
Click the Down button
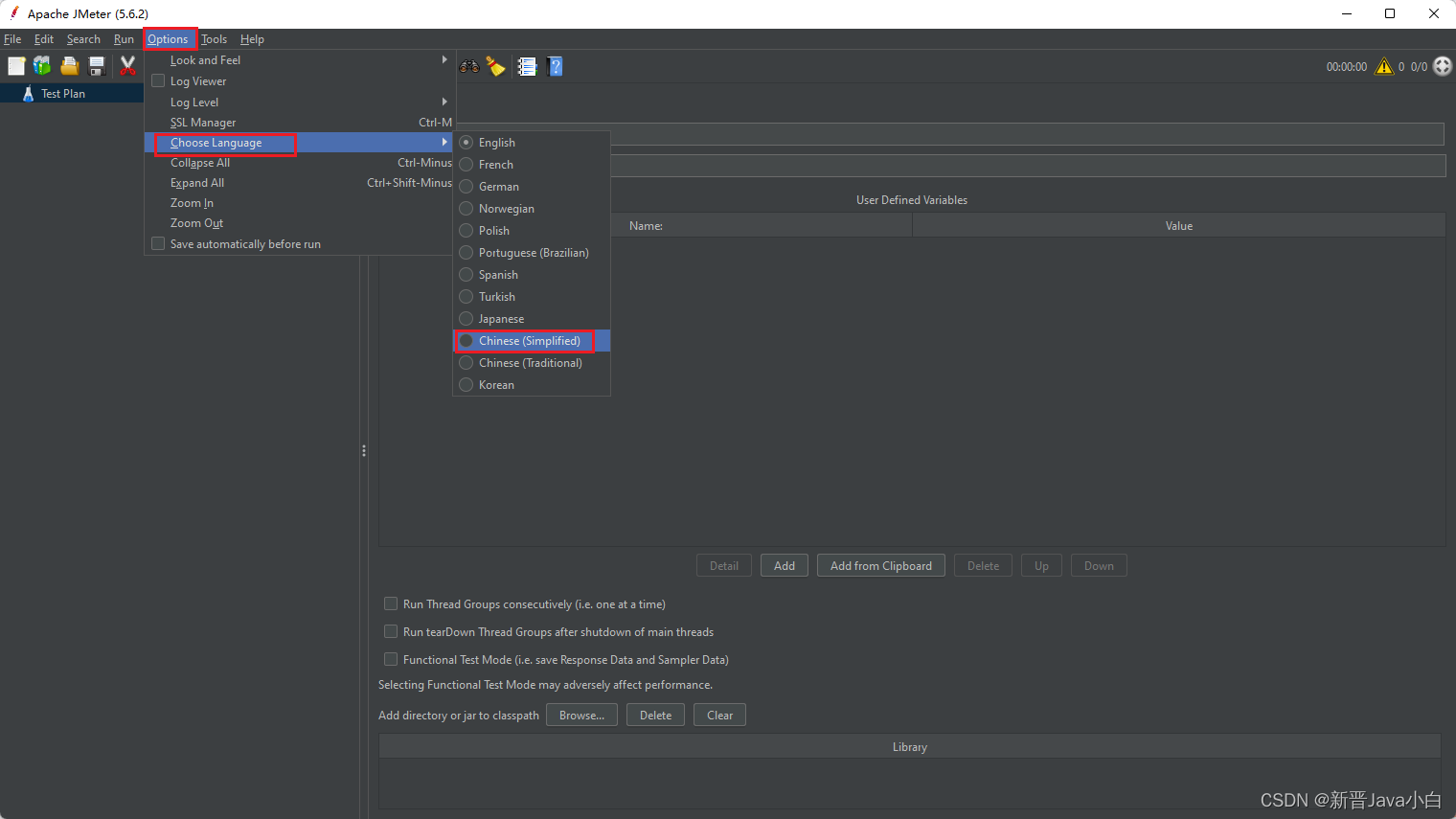pos(1099,565)
